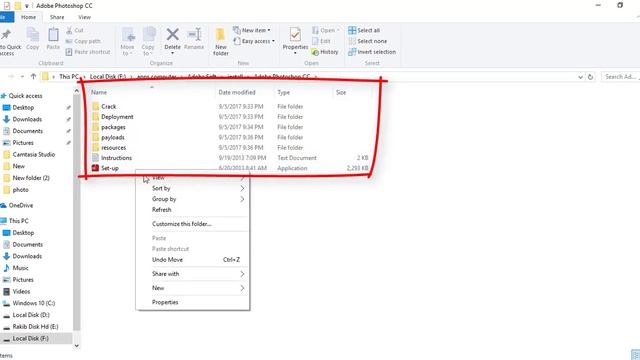640x360 pixels.
Task: Click Select none in the ribbon
Action: 367,41
